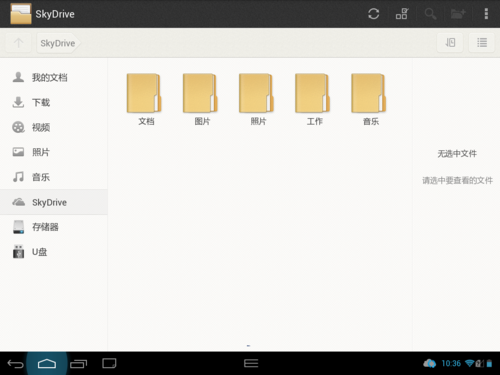The image size is (500, 375).
Task: Tap the cloud sync notification icon
Action: click(x=429, y=363)
